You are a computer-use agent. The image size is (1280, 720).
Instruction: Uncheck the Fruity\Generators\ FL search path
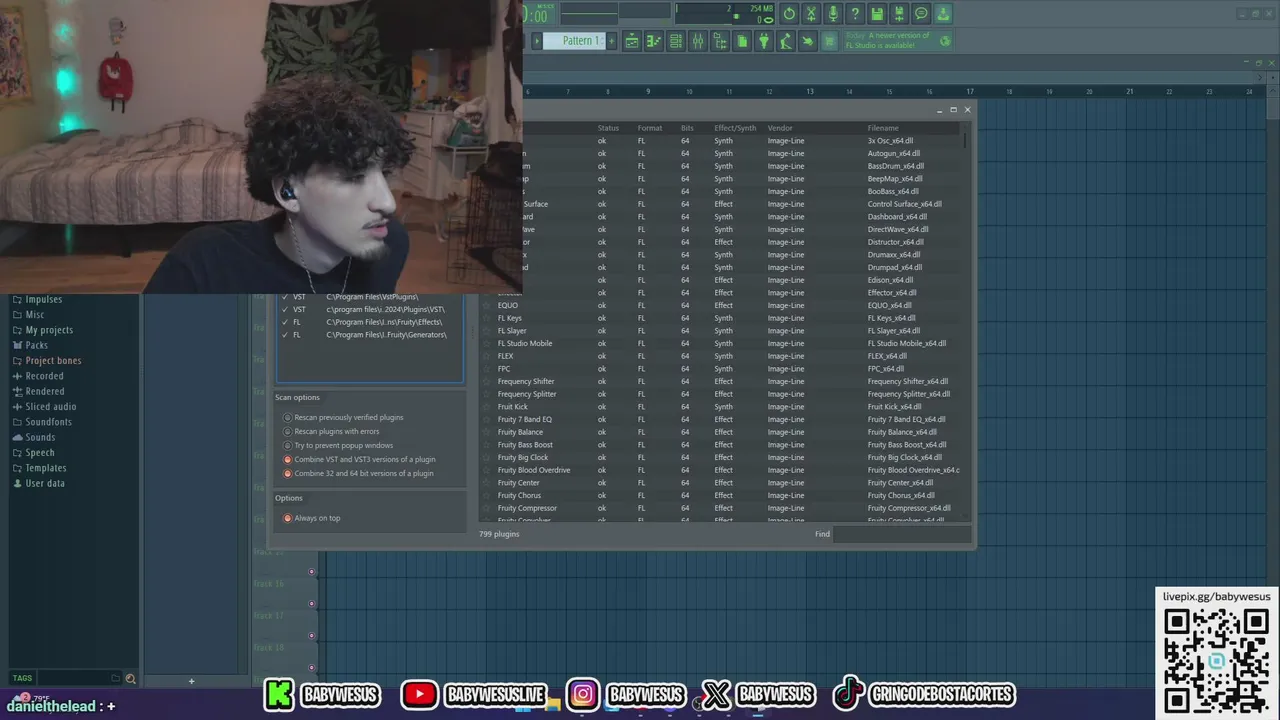[285, 335]
